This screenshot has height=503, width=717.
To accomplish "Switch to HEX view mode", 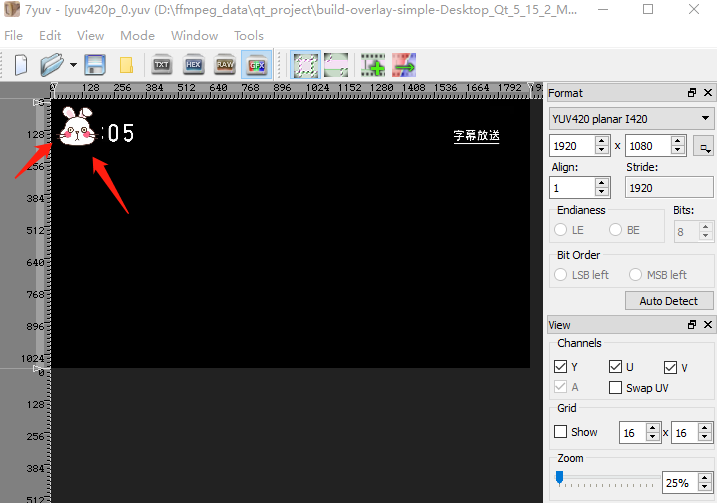I will coord(193,65).
